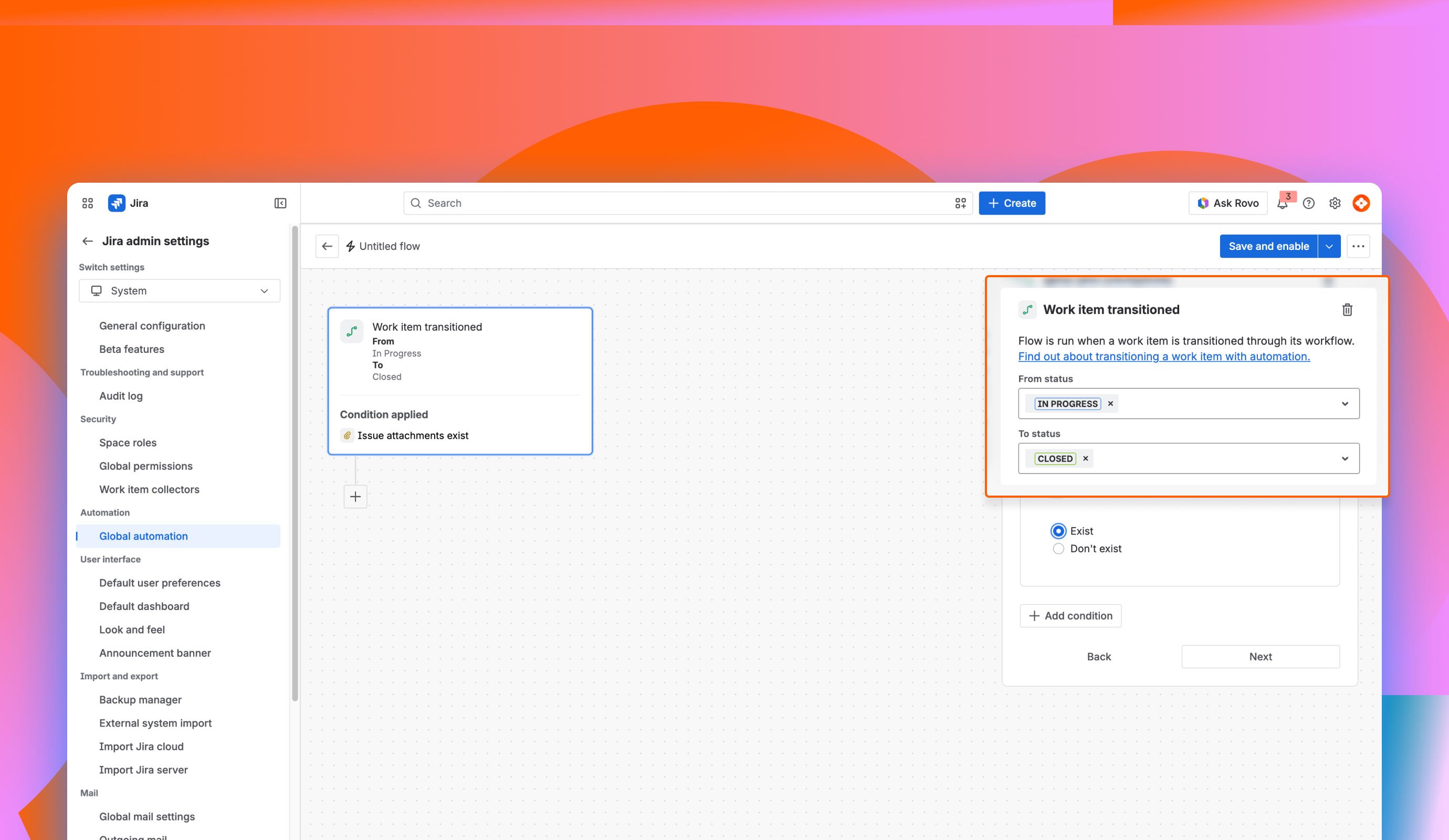1449x840 pixels.
Task: Open Global mail settings
Action: point(146,816)
